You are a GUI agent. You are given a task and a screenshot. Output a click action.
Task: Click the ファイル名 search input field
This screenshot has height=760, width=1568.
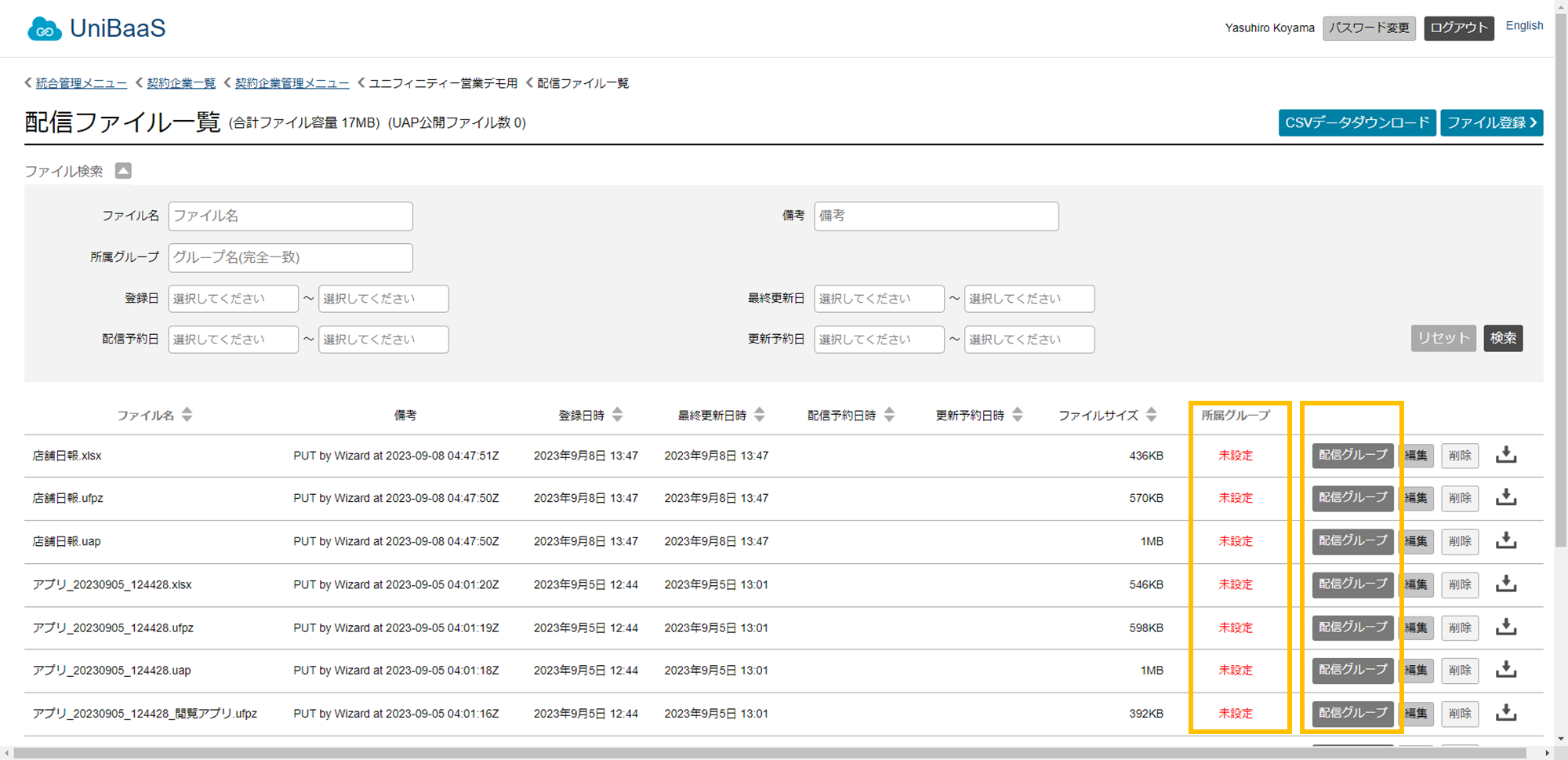[290, 216]
